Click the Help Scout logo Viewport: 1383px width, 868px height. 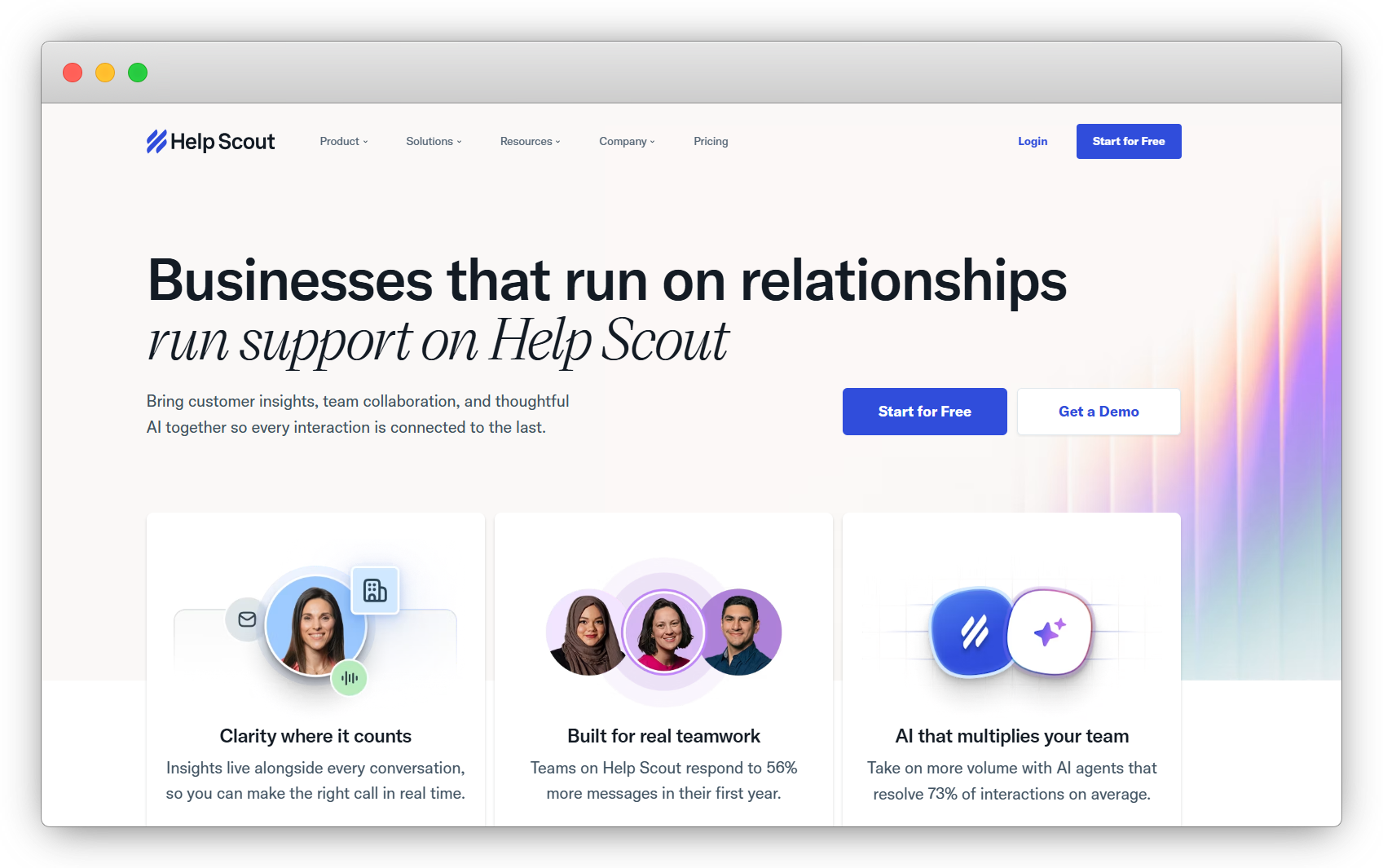[210, 142]
